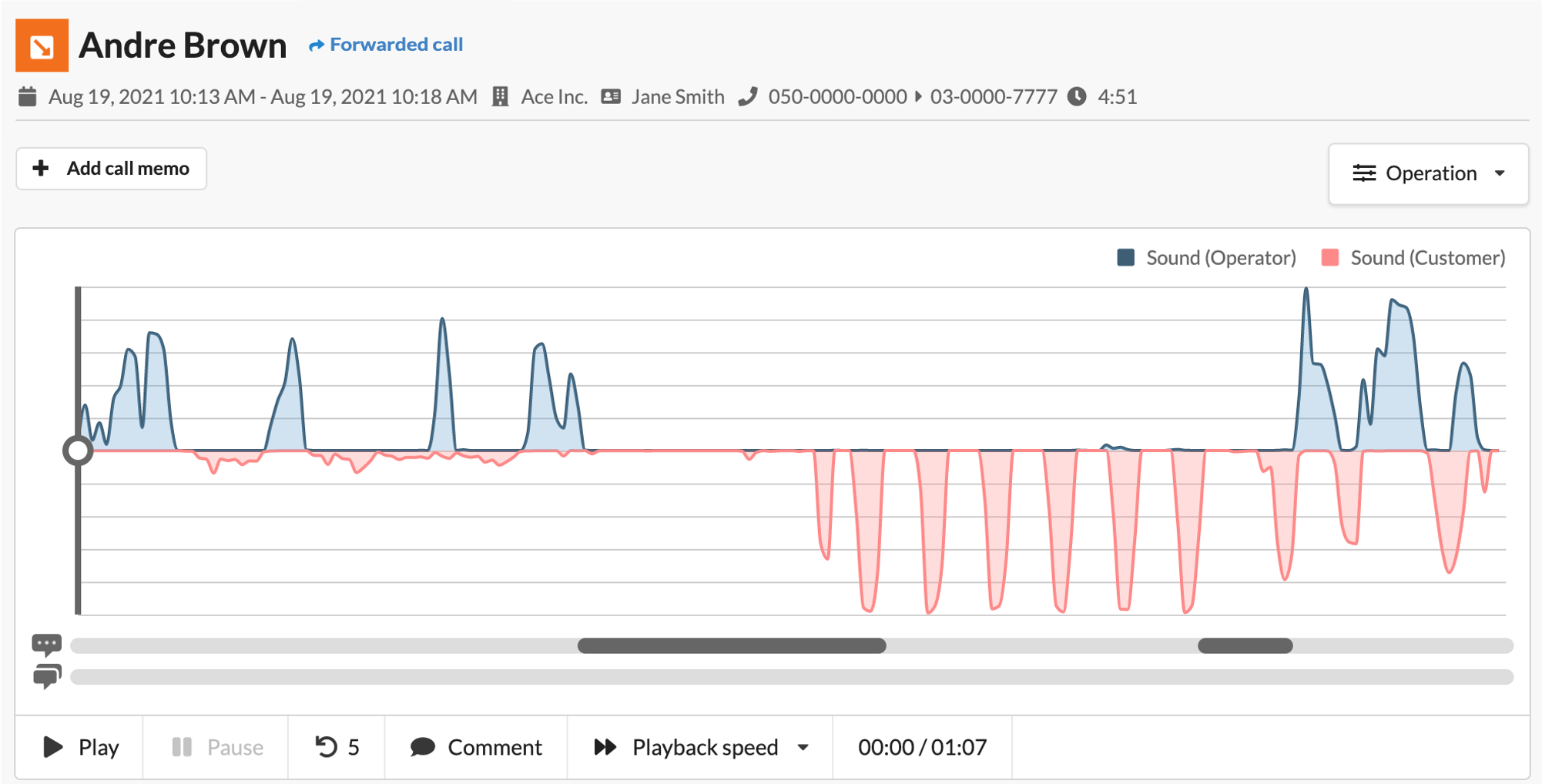Rewind playback by 5 seconds
This screenshot has height=784, width=1542.
coord(337,747)
